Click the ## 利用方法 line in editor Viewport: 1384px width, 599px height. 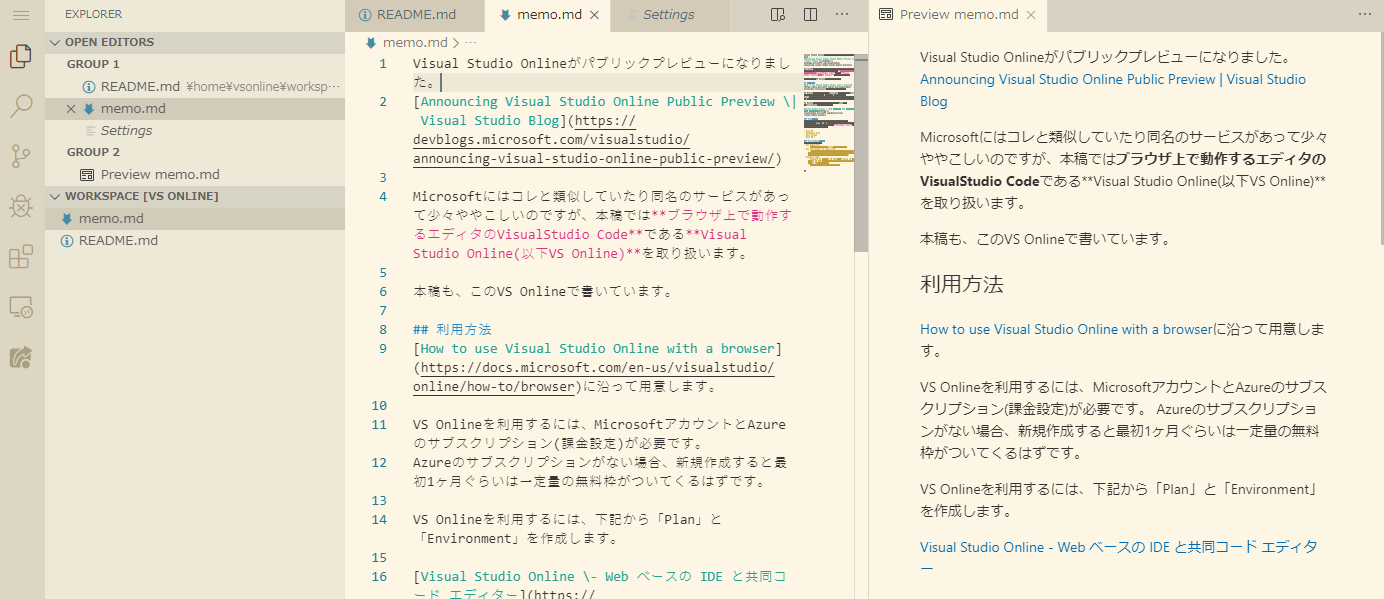point(452,330)
